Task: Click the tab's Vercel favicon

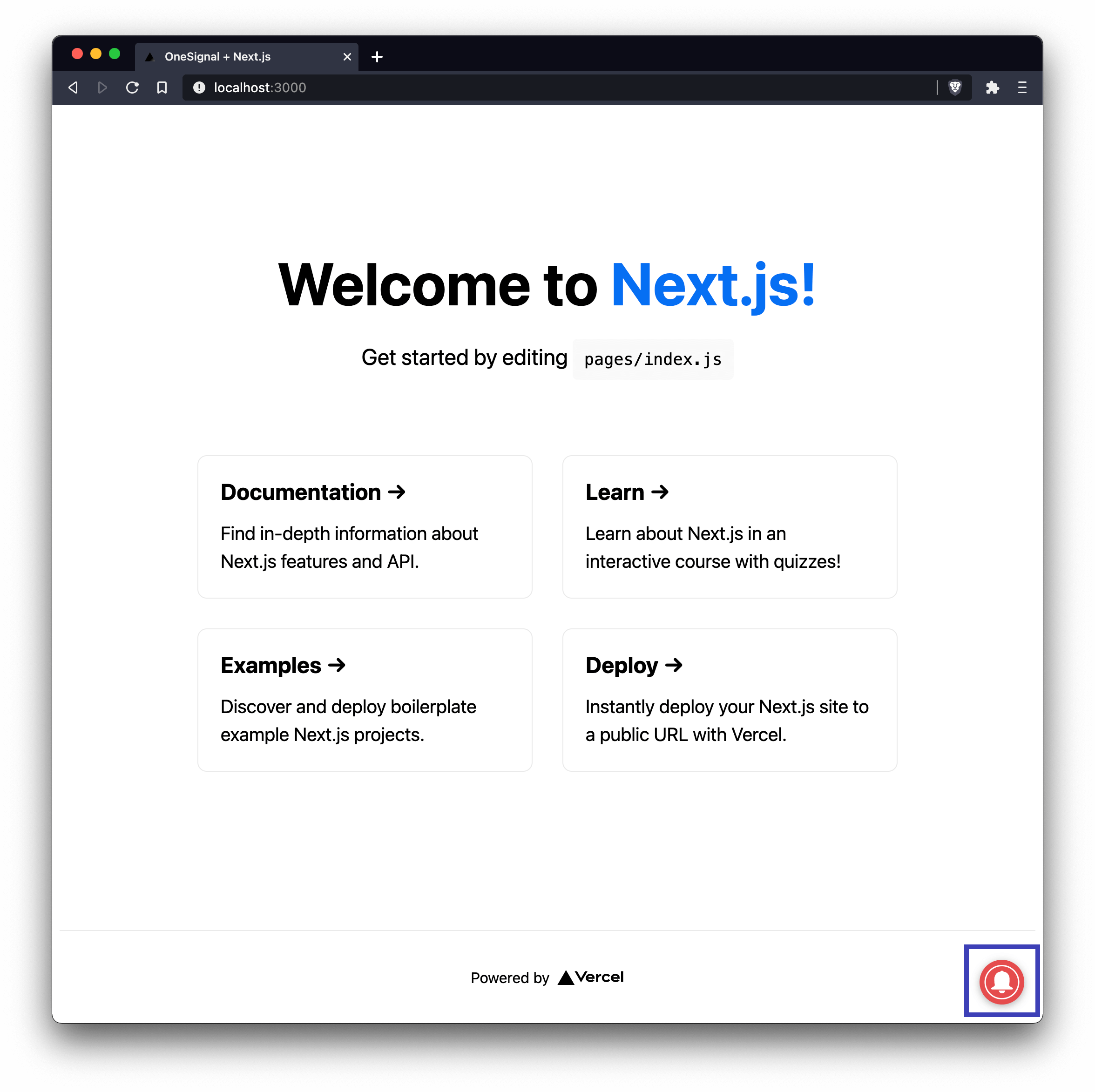Action: point(150,57)
